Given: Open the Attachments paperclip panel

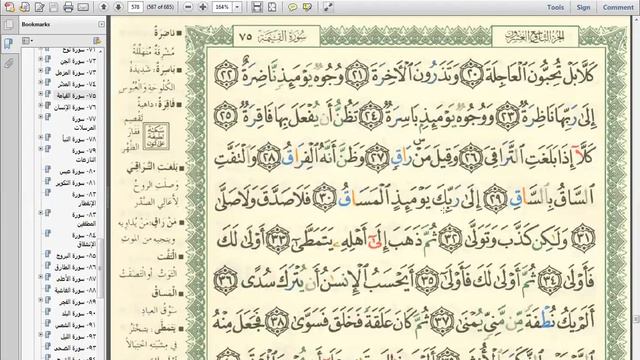Looking at the screenshot, I should tap(9, 63).
